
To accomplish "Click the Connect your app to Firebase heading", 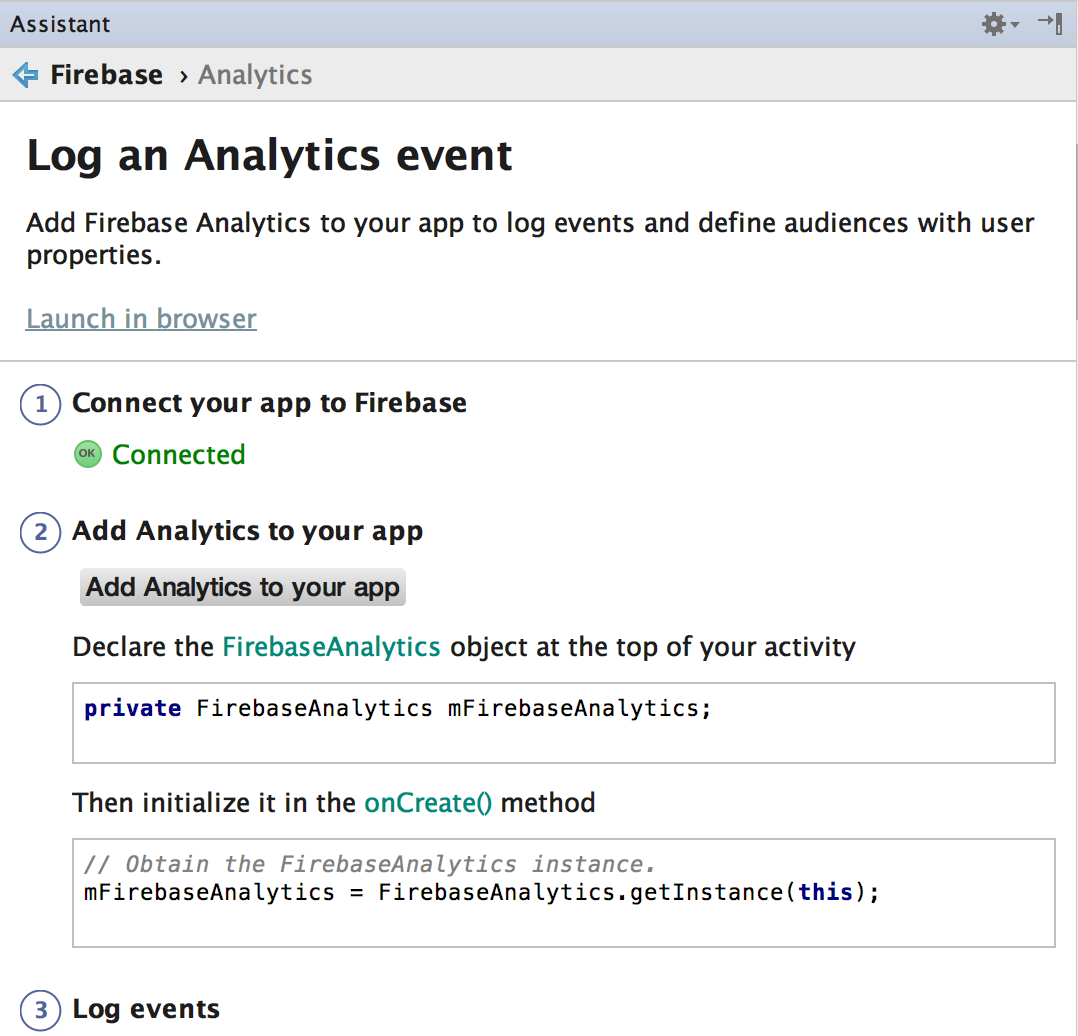I will (x=270, y=403).
